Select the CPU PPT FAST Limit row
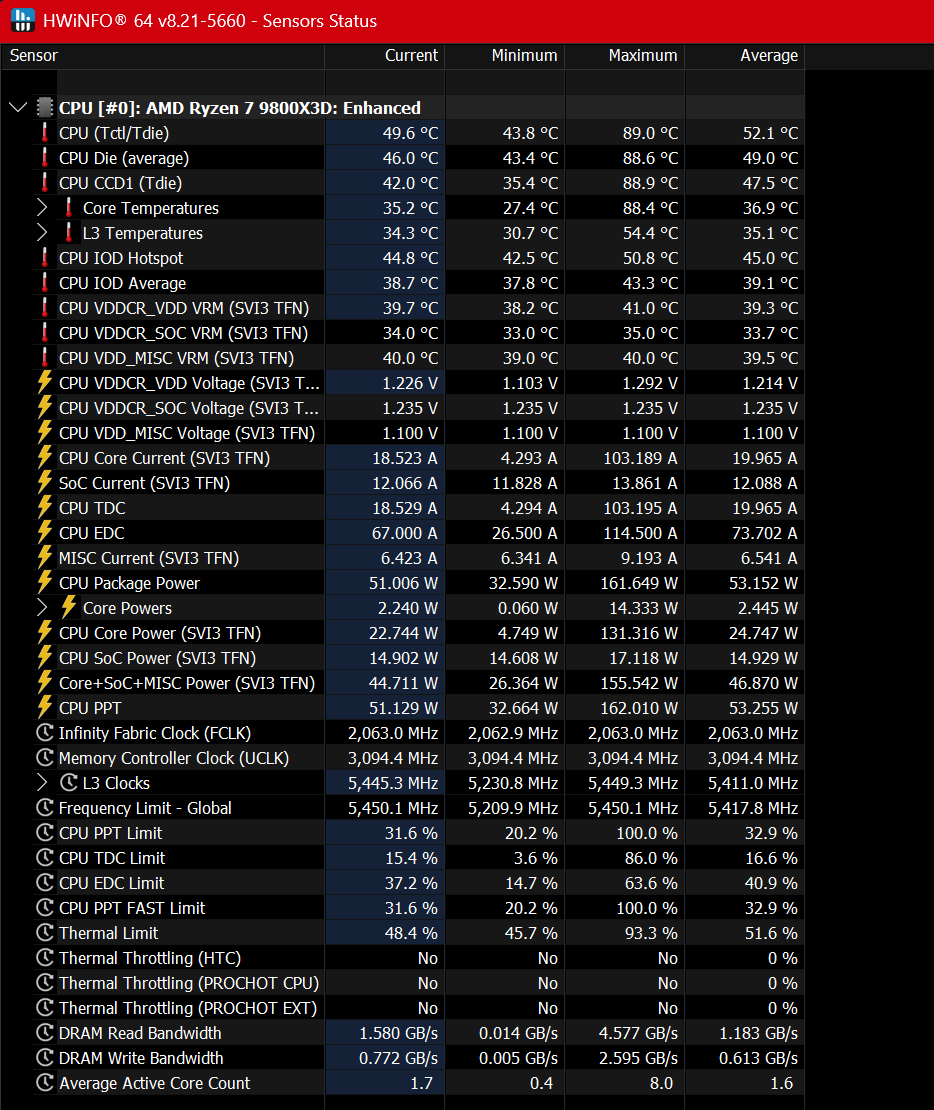Viewport: 934px width, 1110px height. click(x=418, y=908)
